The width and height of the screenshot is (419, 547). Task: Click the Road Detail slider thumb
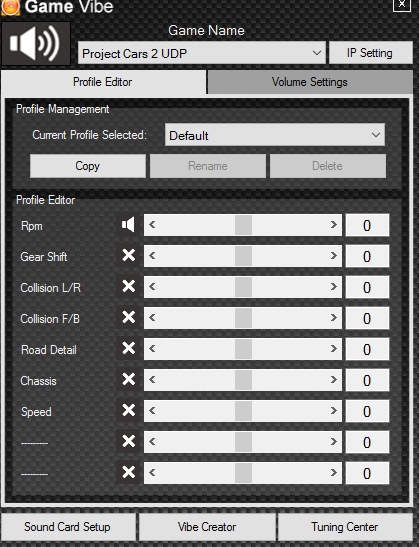(243, 349)
